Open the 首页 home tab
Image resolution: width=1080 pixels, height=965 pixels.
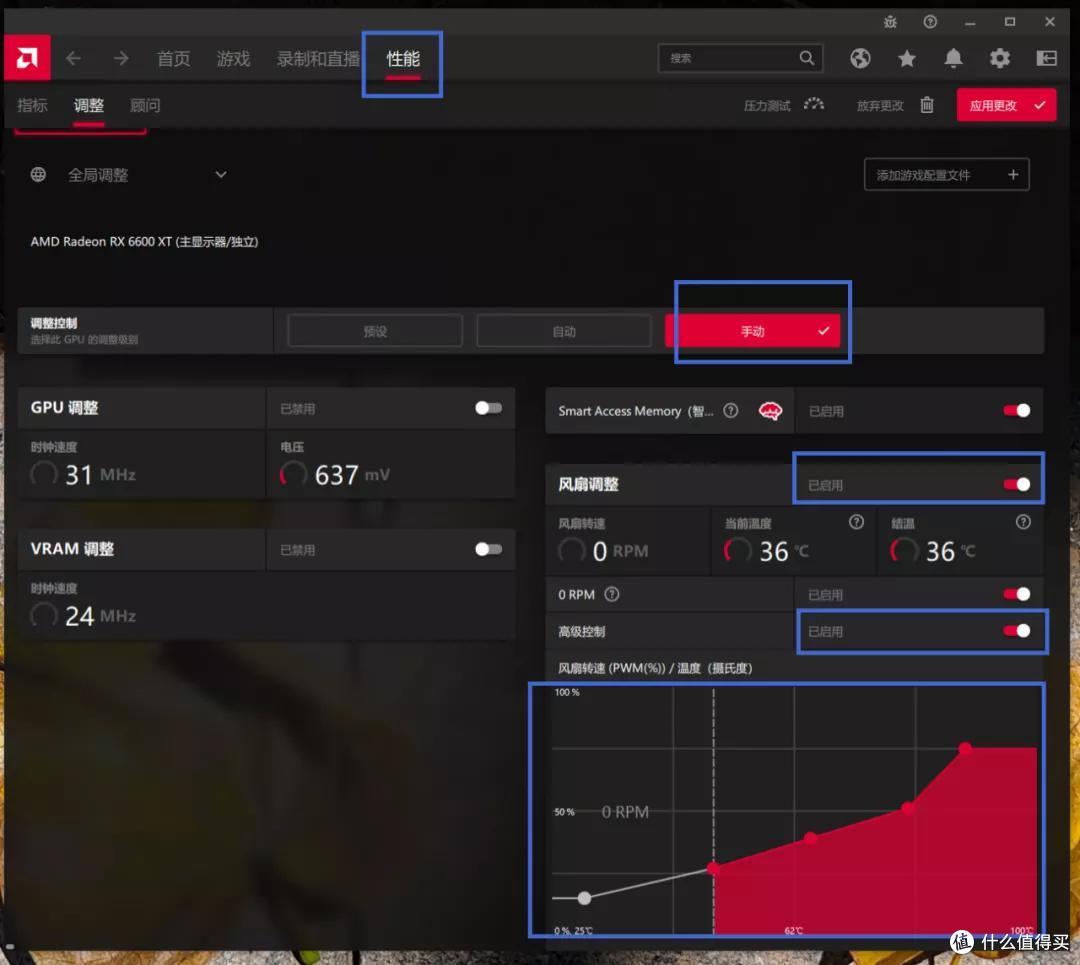click(174, 59)
